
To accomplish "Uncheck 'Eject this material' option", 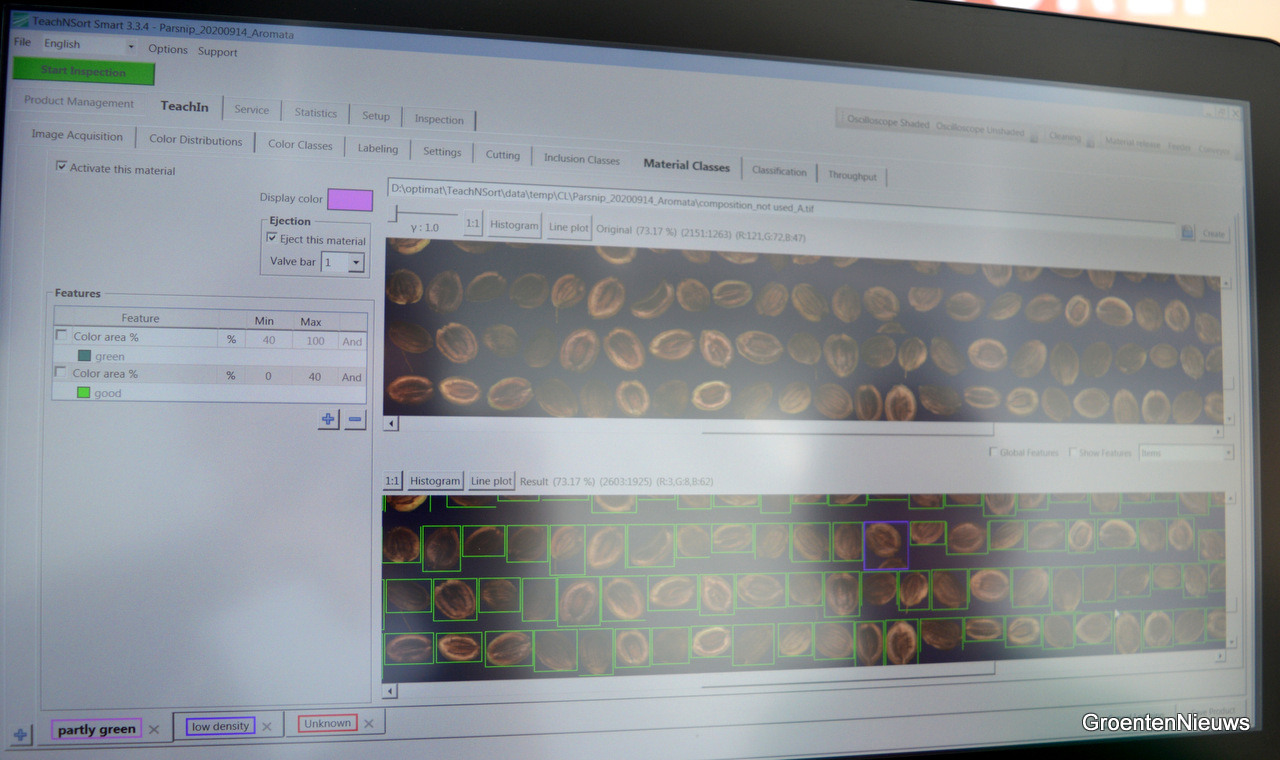I will (272, 239).
